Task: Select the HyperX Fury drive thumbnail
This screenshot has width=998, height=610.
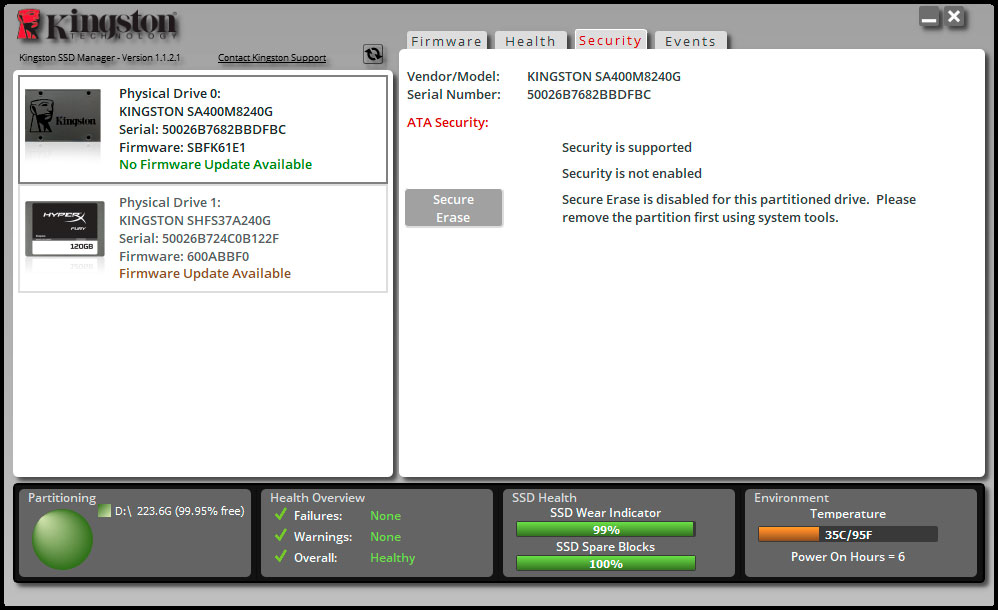Action: 65,229
